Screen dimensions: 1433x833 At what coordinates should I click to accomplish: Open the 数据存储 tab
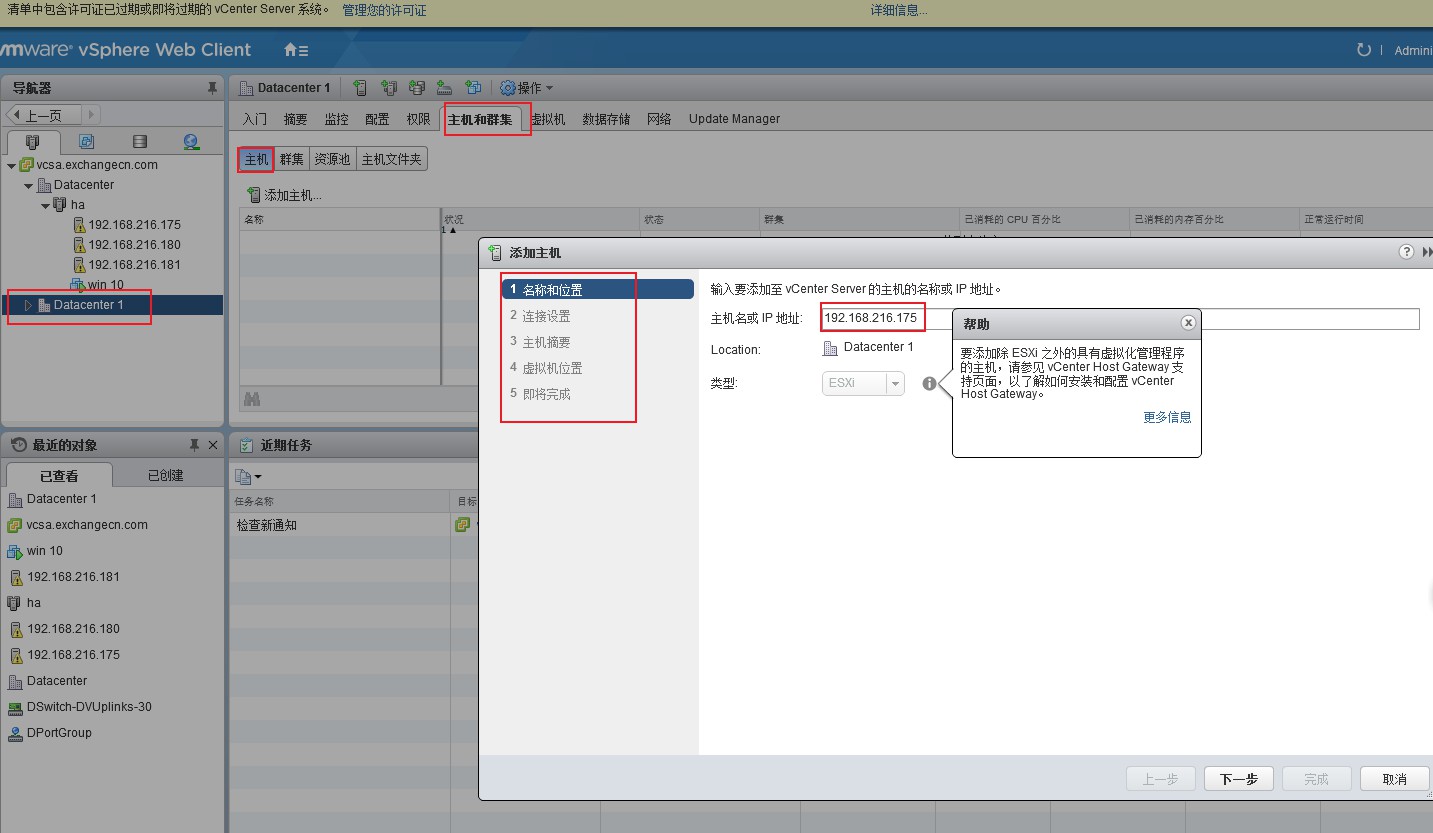(x=606, y=119)
